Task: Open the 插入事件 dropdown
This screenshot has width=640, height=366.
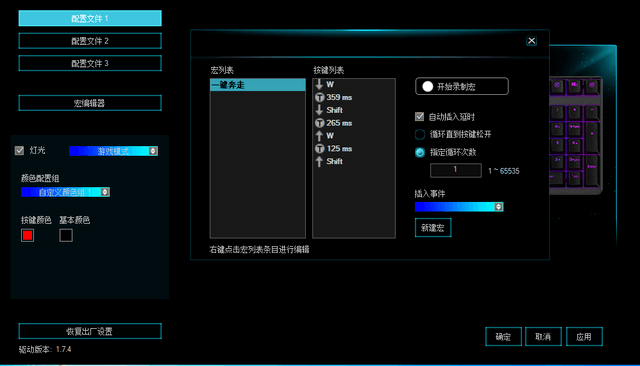Action: coord(459,207)
